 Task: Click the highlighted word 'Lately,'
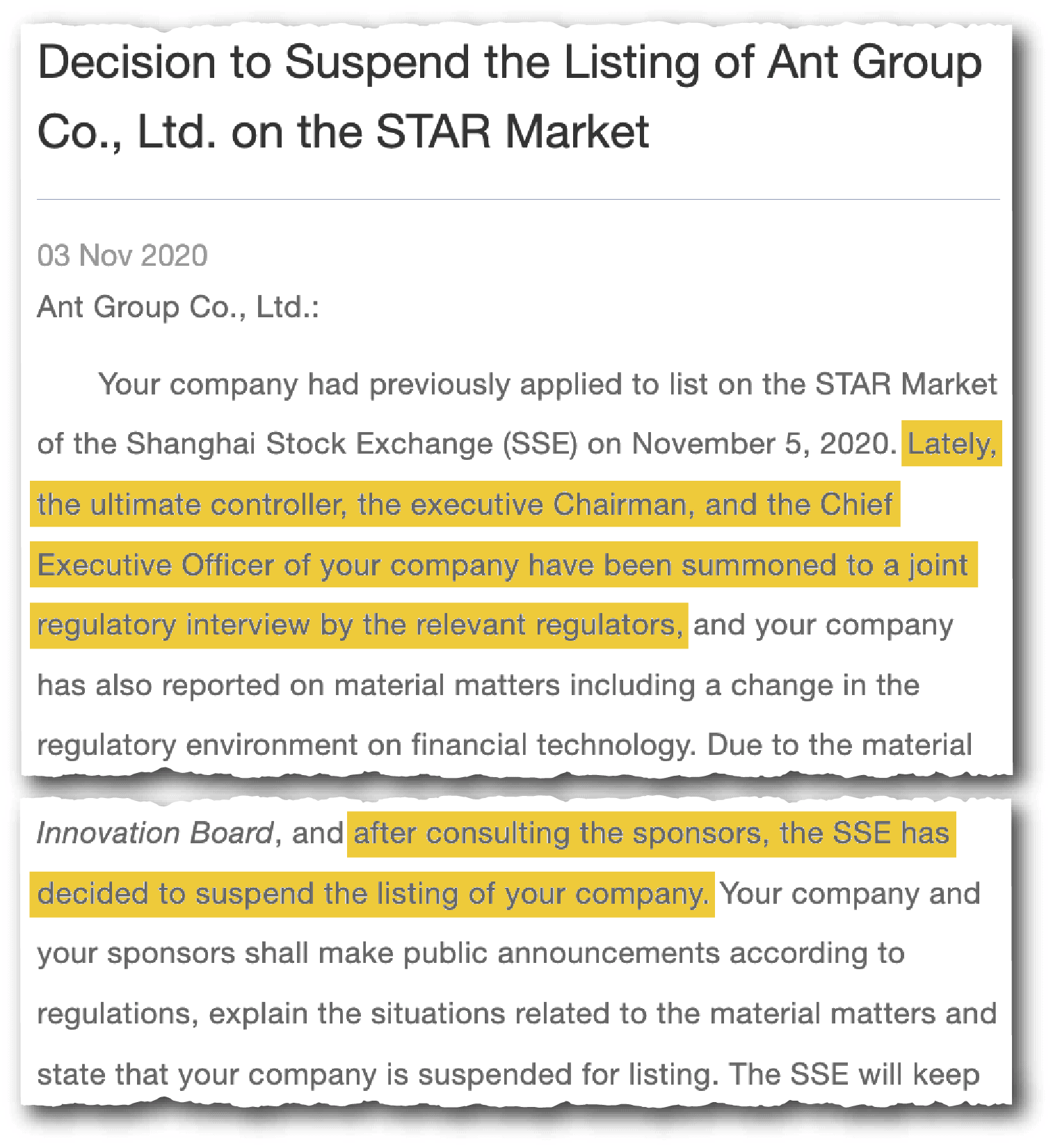pyautogui.click(x=952, y=444)
